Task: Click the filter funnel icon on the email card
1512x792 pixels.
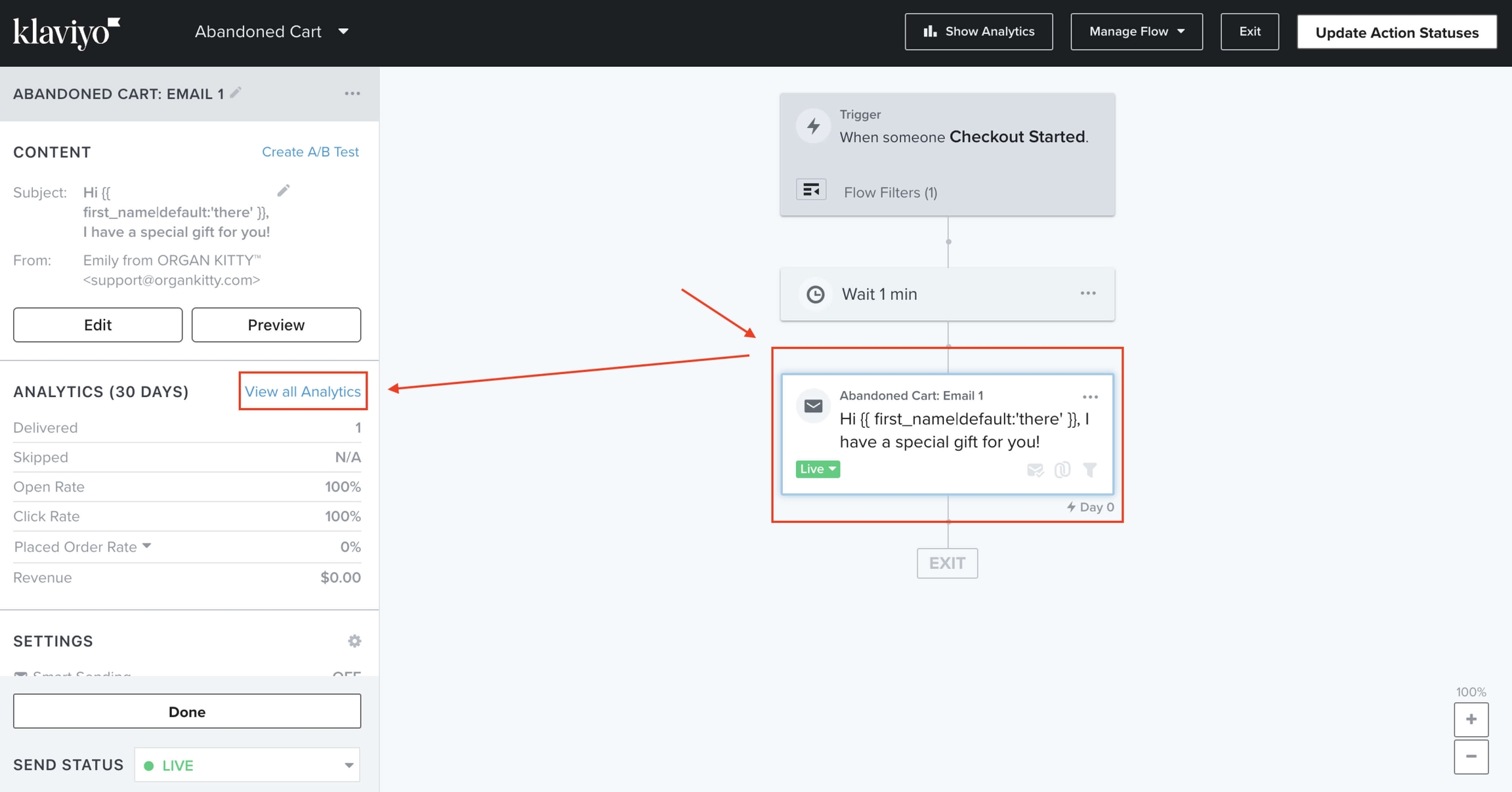Action: coord(1090,470)
